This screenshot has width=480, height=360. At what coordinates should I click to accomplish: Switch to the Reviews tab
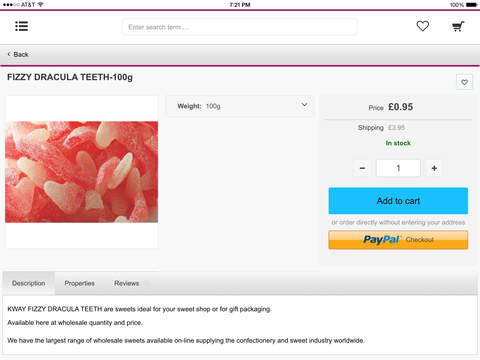tap(127, 283)
